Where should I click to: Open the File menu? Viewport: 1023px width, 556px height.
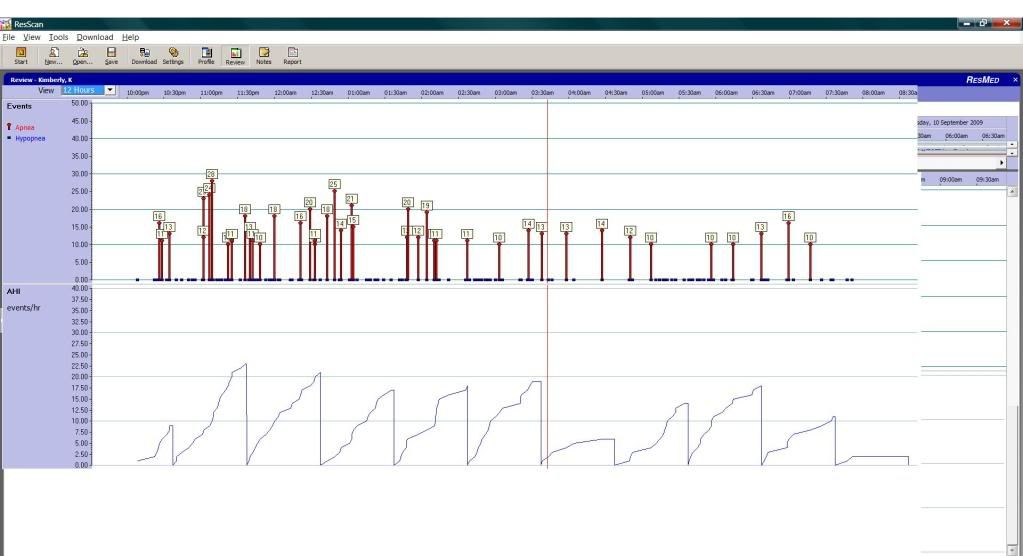click(x=9, y=37)
